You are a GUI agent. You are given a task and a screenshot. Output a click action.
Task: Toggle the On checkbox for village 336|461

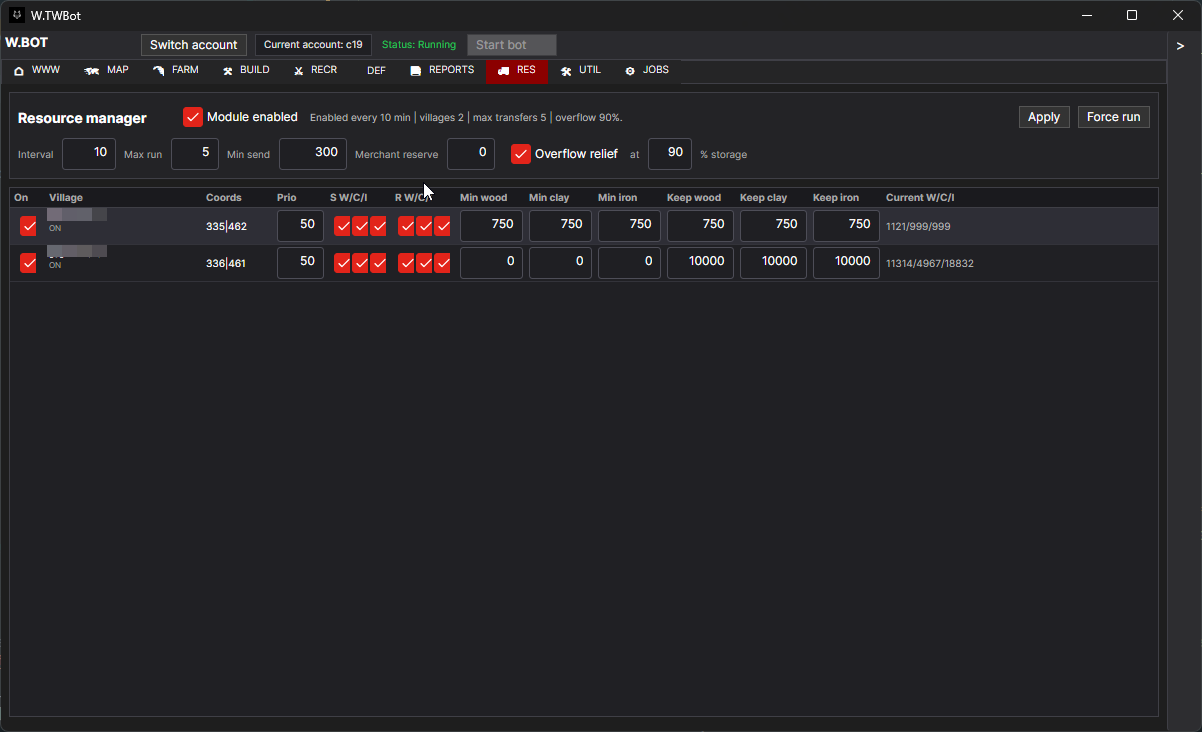[x=29, y=263]
